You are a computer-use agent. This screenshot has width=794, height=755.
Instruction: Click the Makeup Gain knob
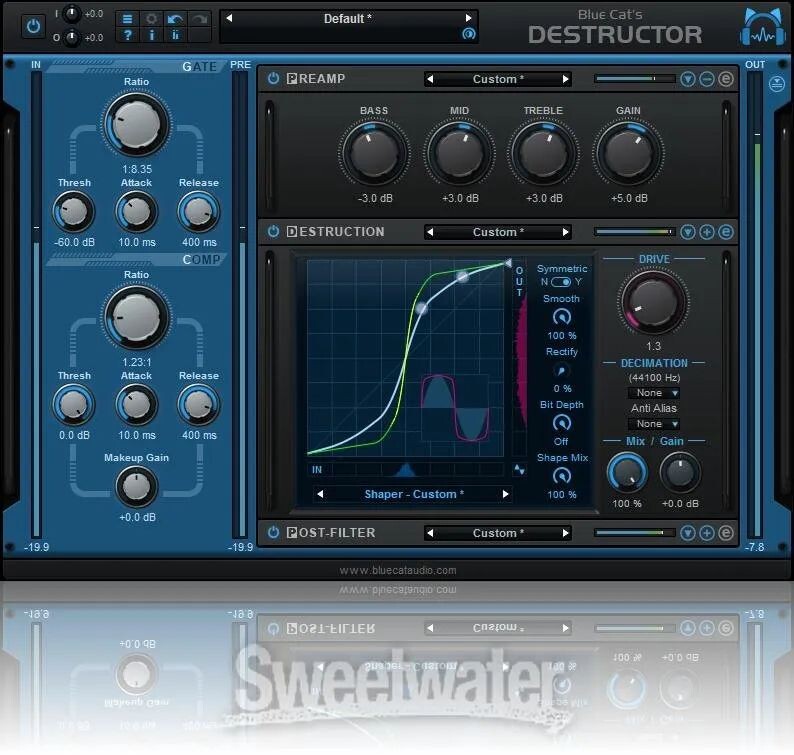(137, 487)
